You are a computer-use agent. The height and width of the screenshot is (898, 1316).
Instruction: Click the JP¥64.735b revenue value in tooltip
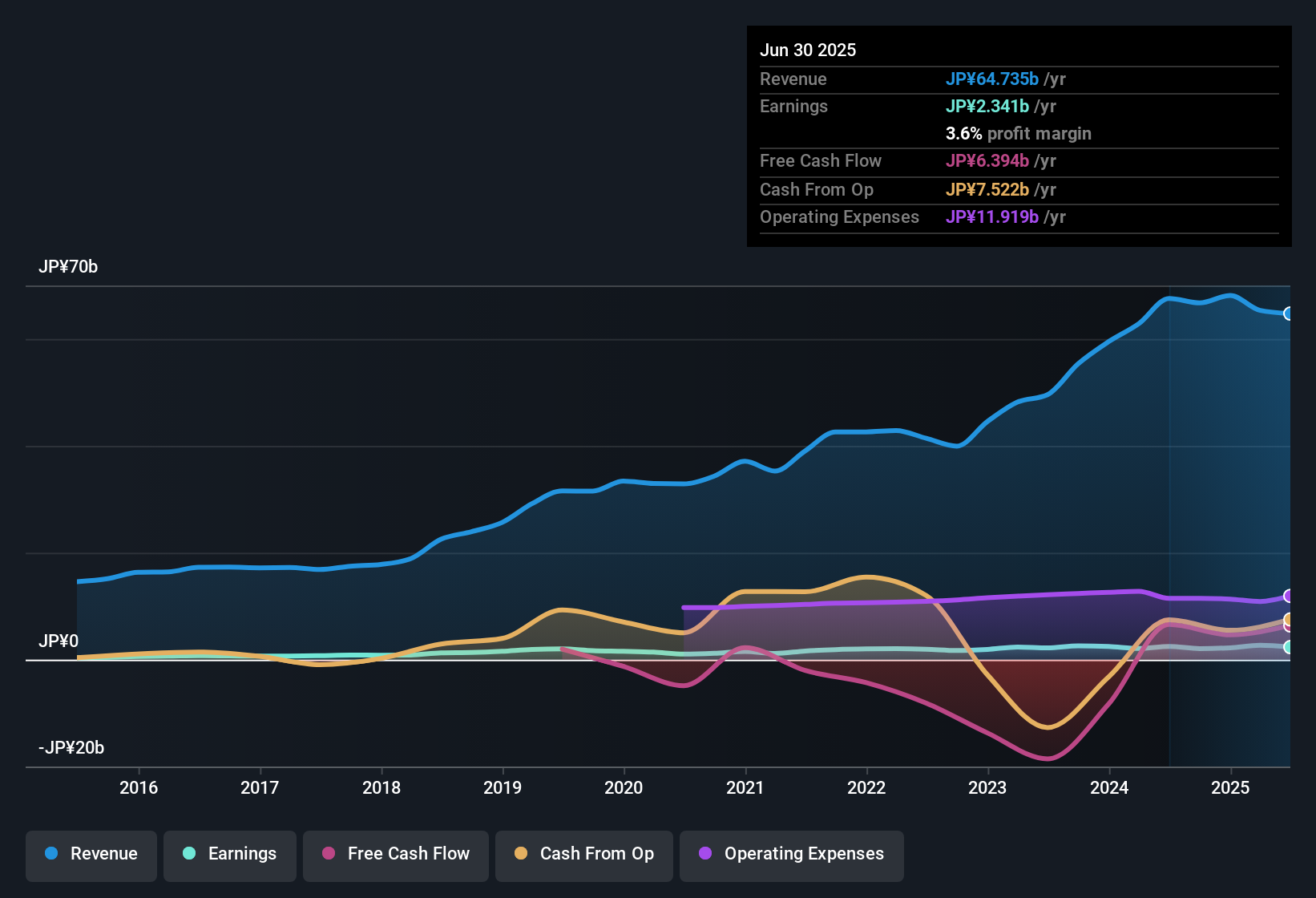point(992,79)
